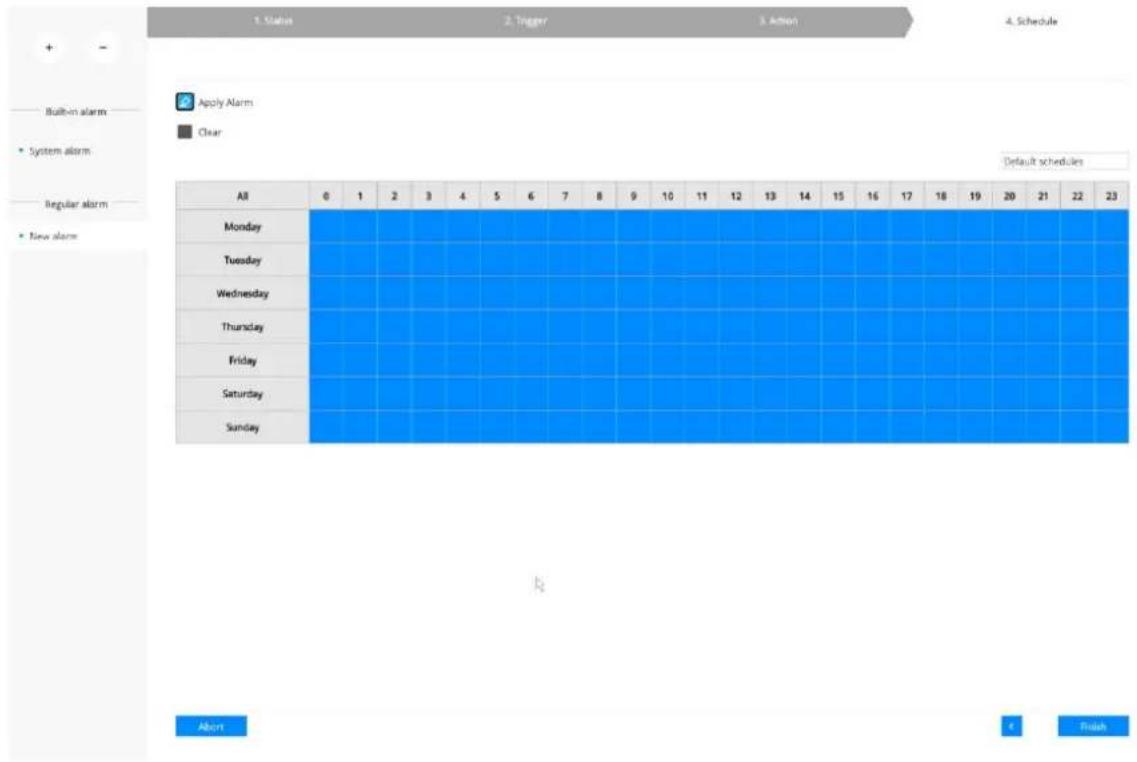Go to step 3 Action
Screen dimensions: 1137x762
click(779, 21)
